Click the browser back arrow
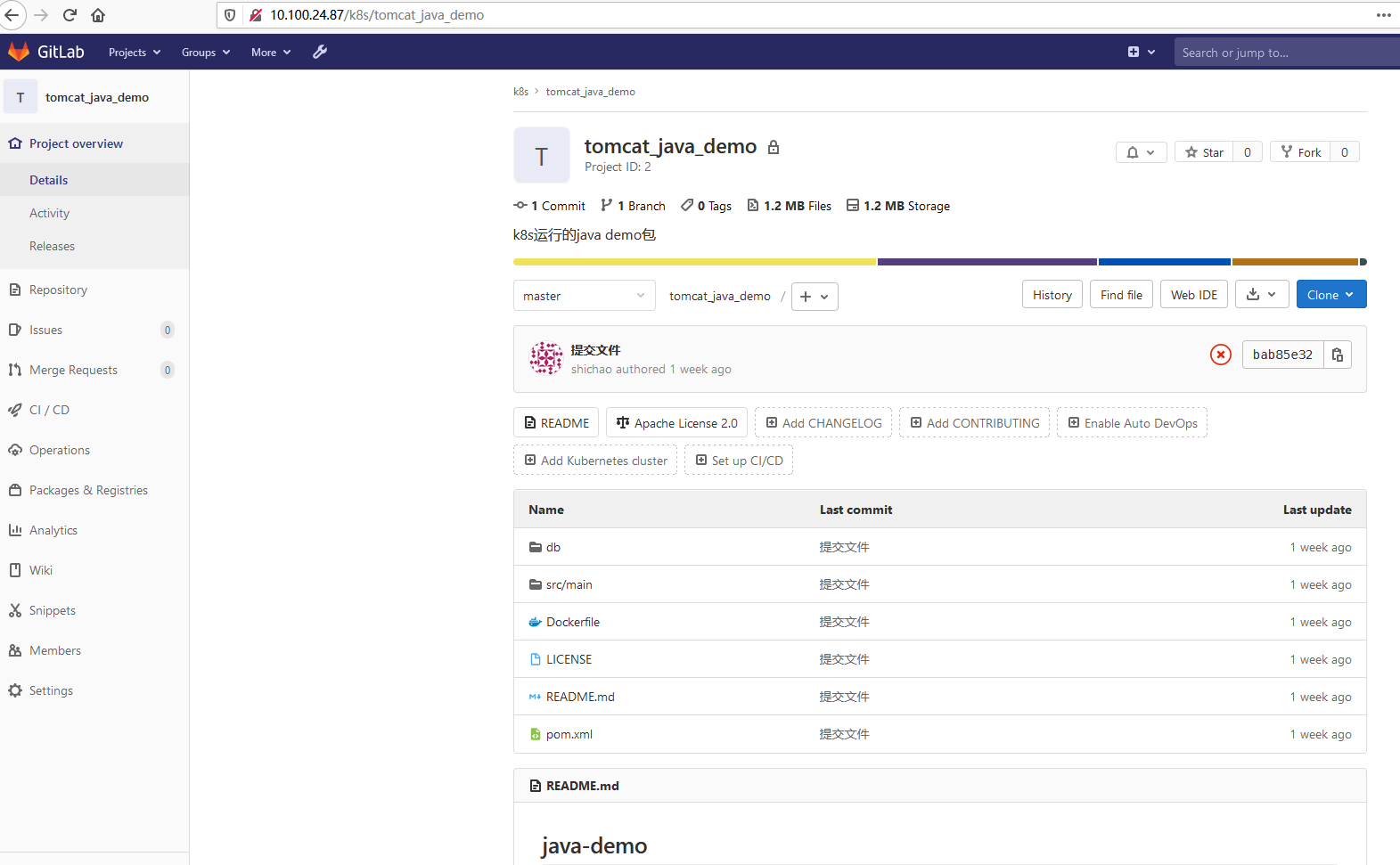The height and width of the screenshot is (865, 1400). coord(12,15)
